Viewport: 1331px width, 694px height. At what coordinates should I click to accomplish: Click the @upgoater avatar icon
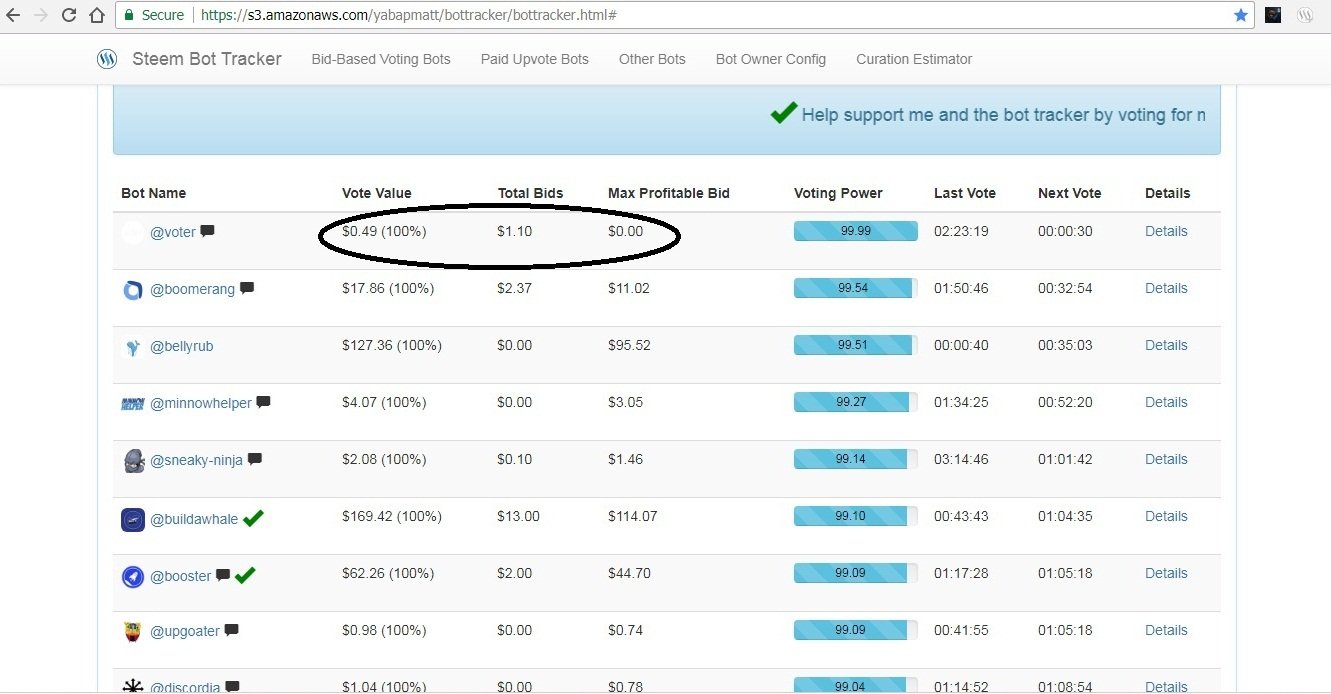pos(133,632)
